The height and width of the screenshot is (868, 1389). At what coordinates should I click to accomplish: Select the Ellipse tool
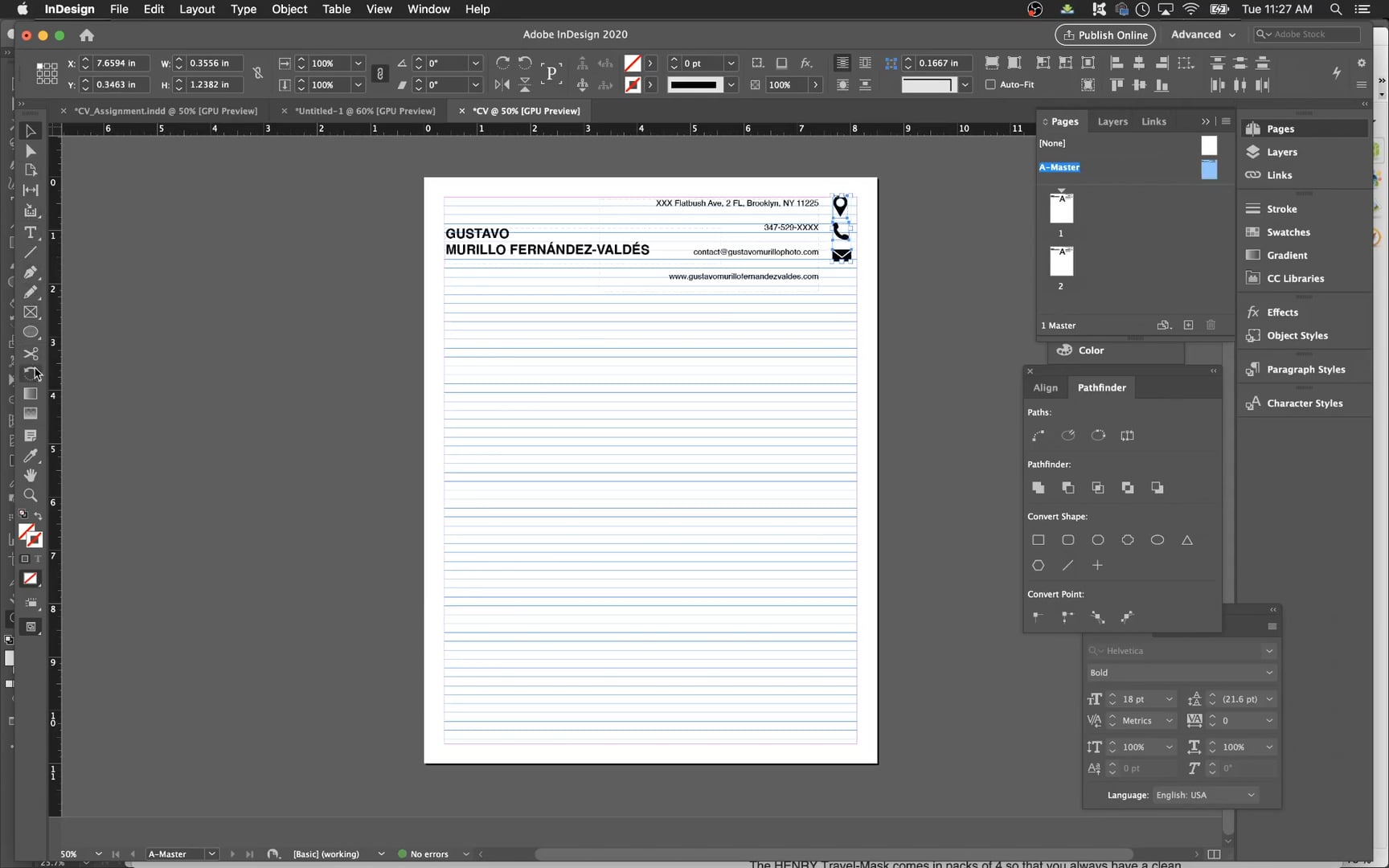(31, 332)
